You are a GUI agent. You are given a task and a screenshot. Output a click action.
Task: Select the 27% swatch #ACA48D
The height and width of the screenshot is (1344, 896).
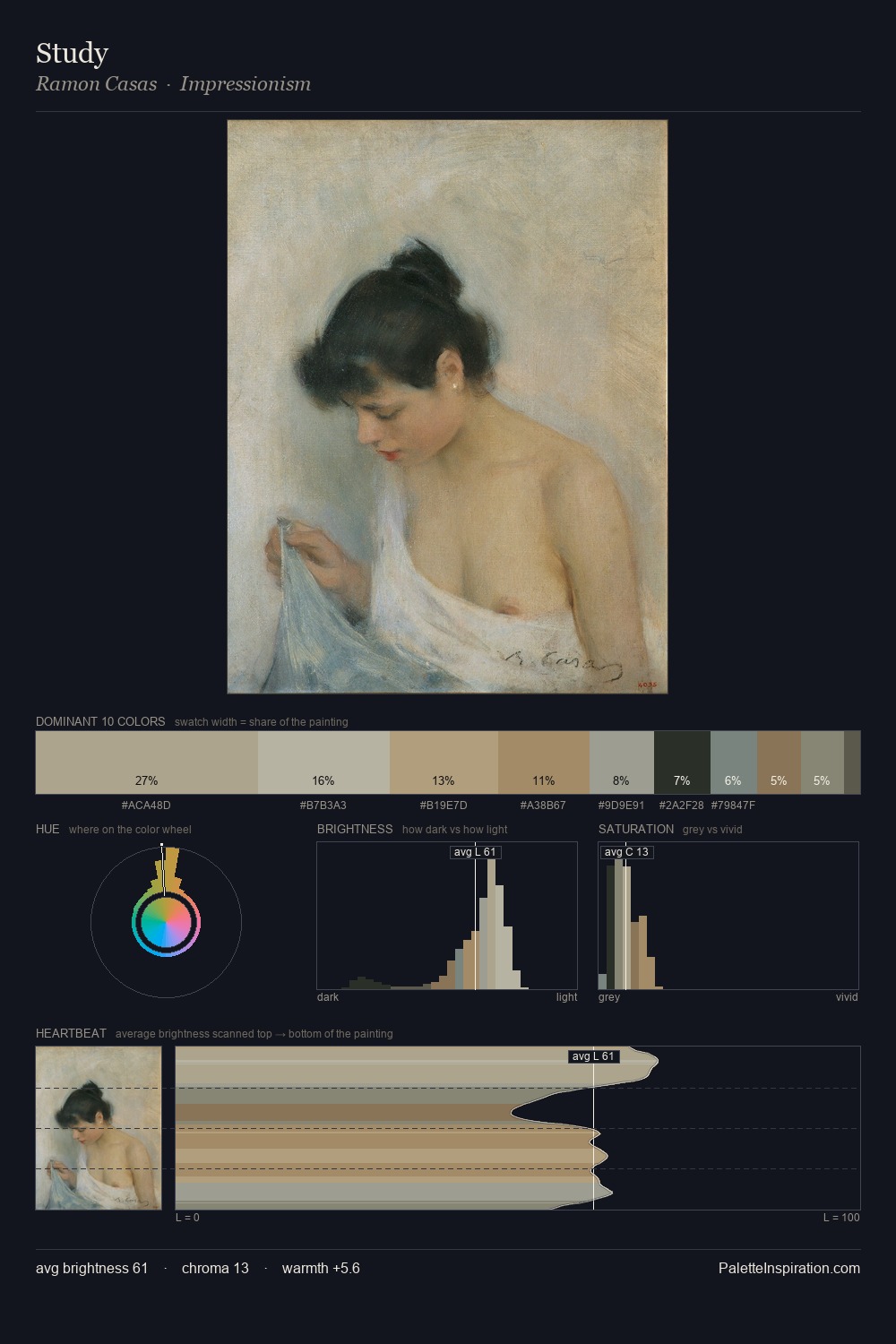pyautogui.click(x=147, y=762)
